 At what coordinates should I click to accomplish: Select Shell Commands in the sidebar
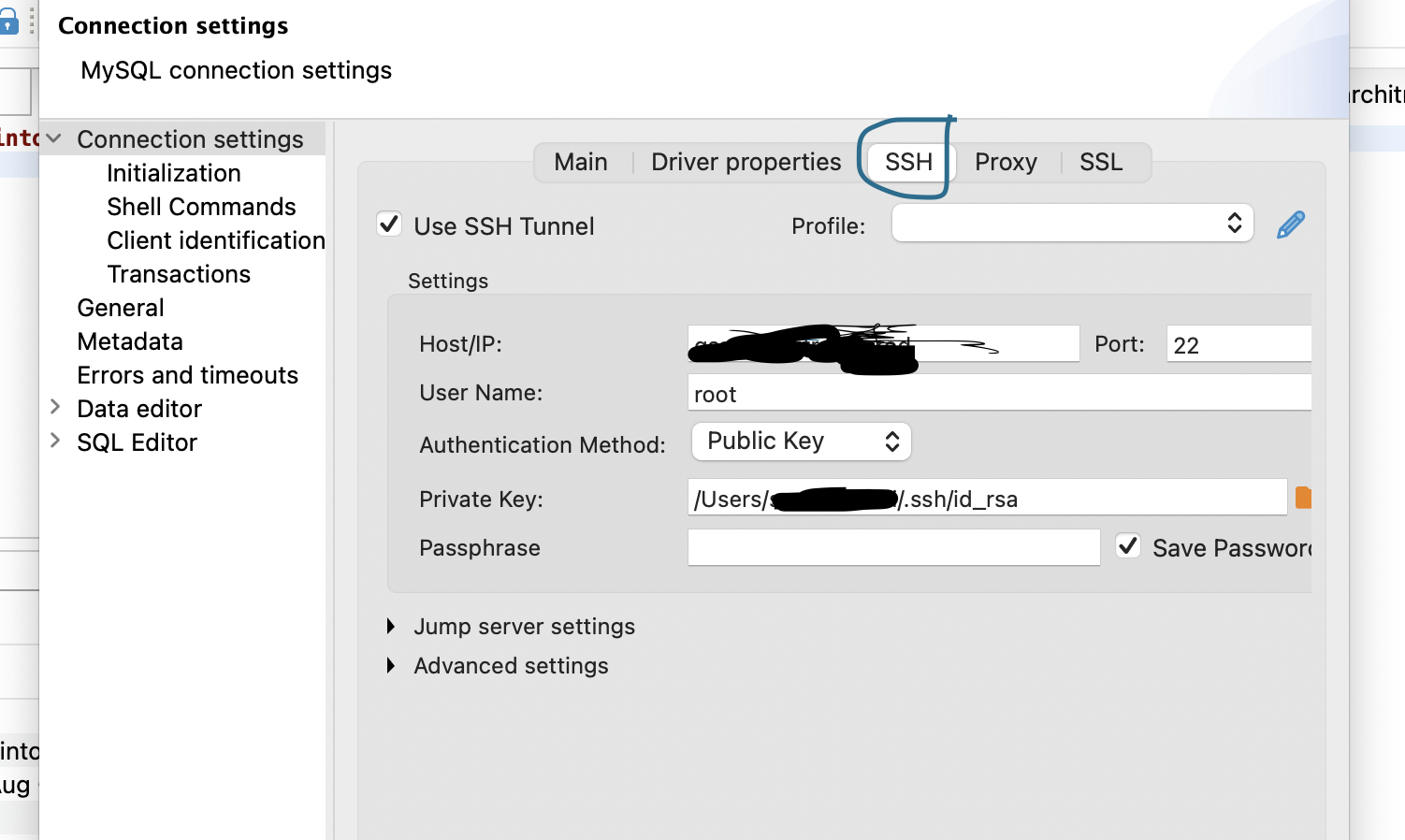point(201,207)
